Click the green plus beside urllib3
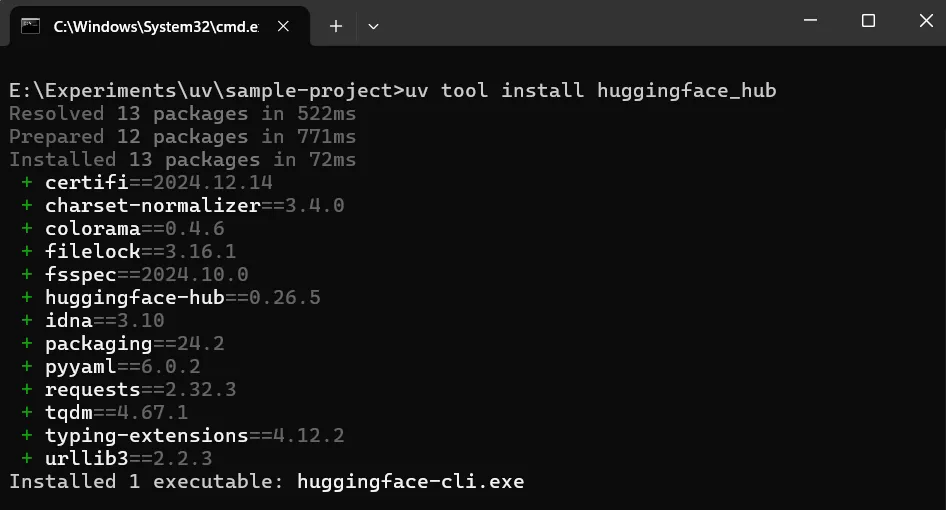Screen dimensions: 946x510 pos(27,457)
